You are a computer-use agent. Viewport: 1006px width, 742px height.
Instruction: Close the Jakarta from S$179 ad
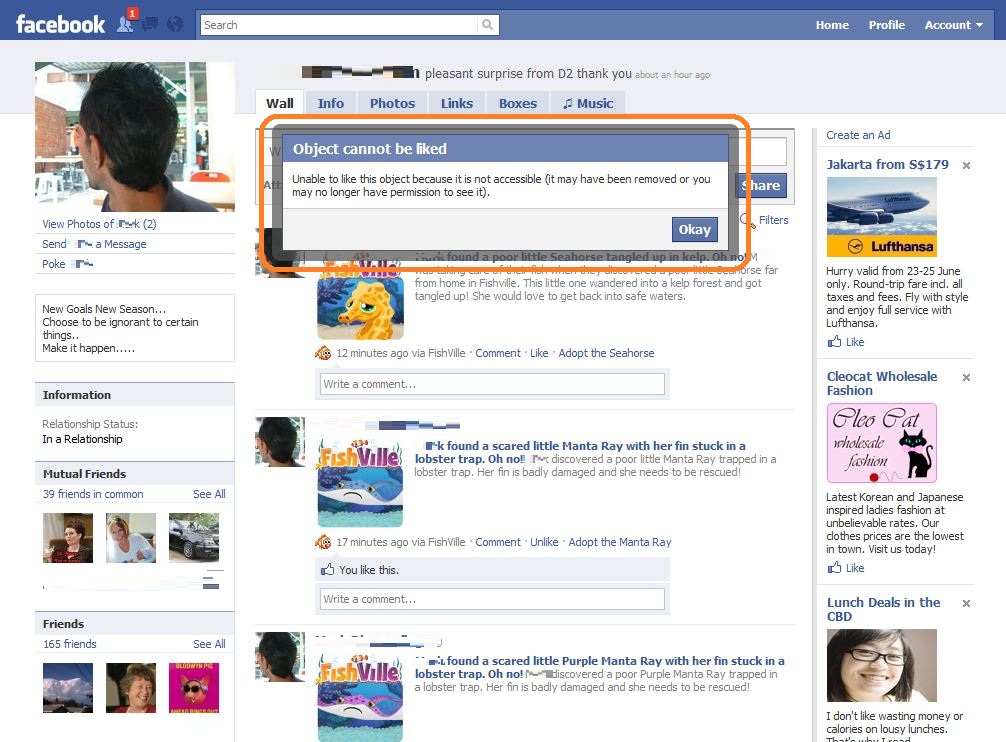coord(966,165)
